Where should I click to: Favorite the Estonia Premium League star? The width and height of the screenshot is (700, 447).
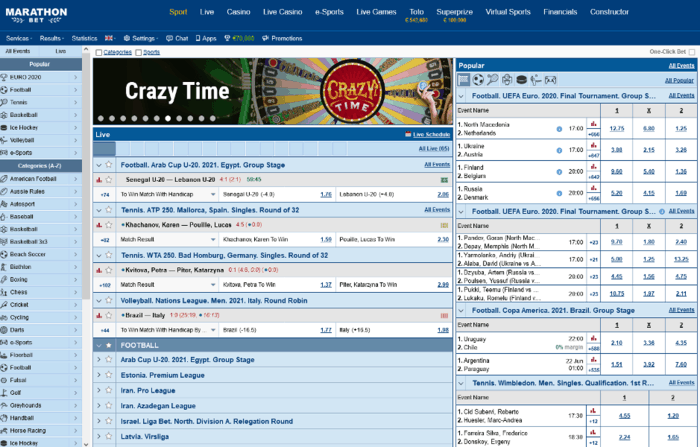click(108, 375)
